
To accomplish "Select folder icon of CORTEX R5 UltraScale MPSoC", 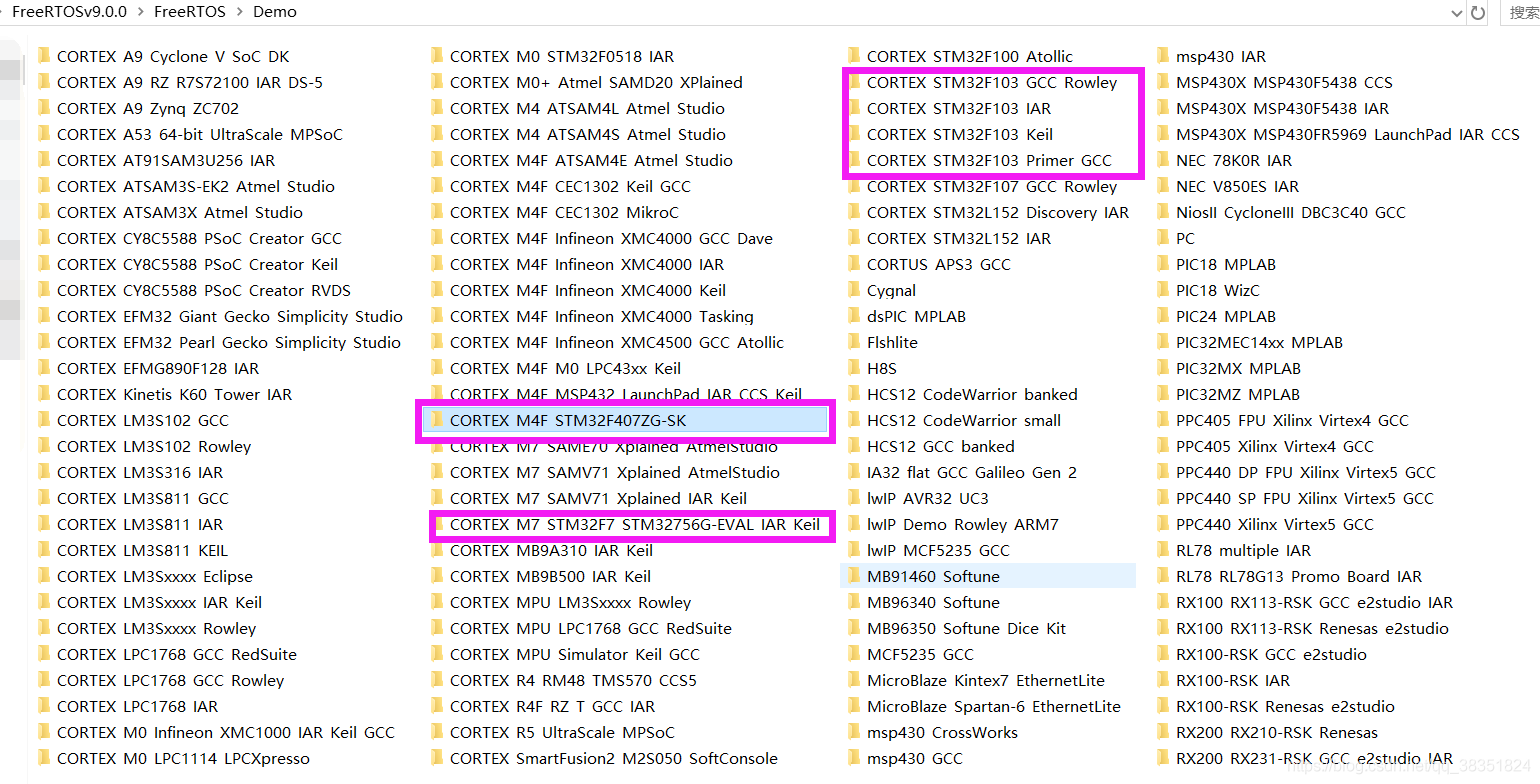I will 437,732.
